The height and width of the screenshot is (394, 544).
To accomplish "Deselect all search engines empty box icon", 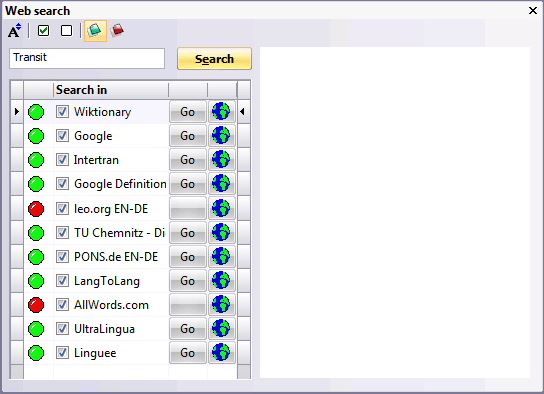I will [67, 31].
